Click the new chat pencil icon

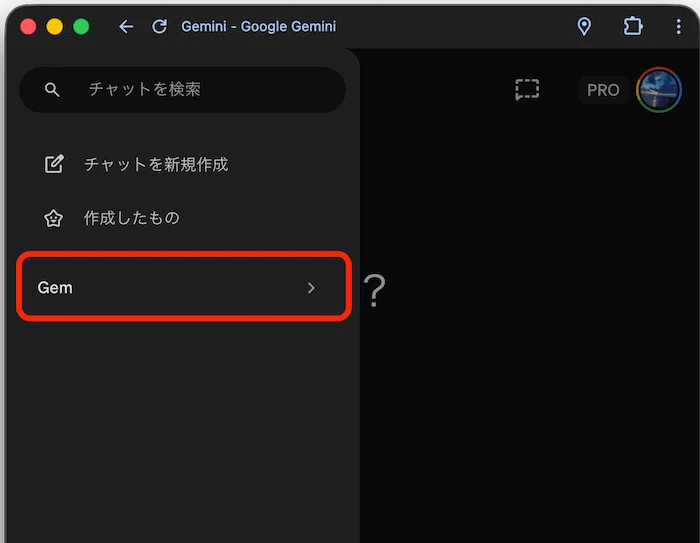point(54,164)
